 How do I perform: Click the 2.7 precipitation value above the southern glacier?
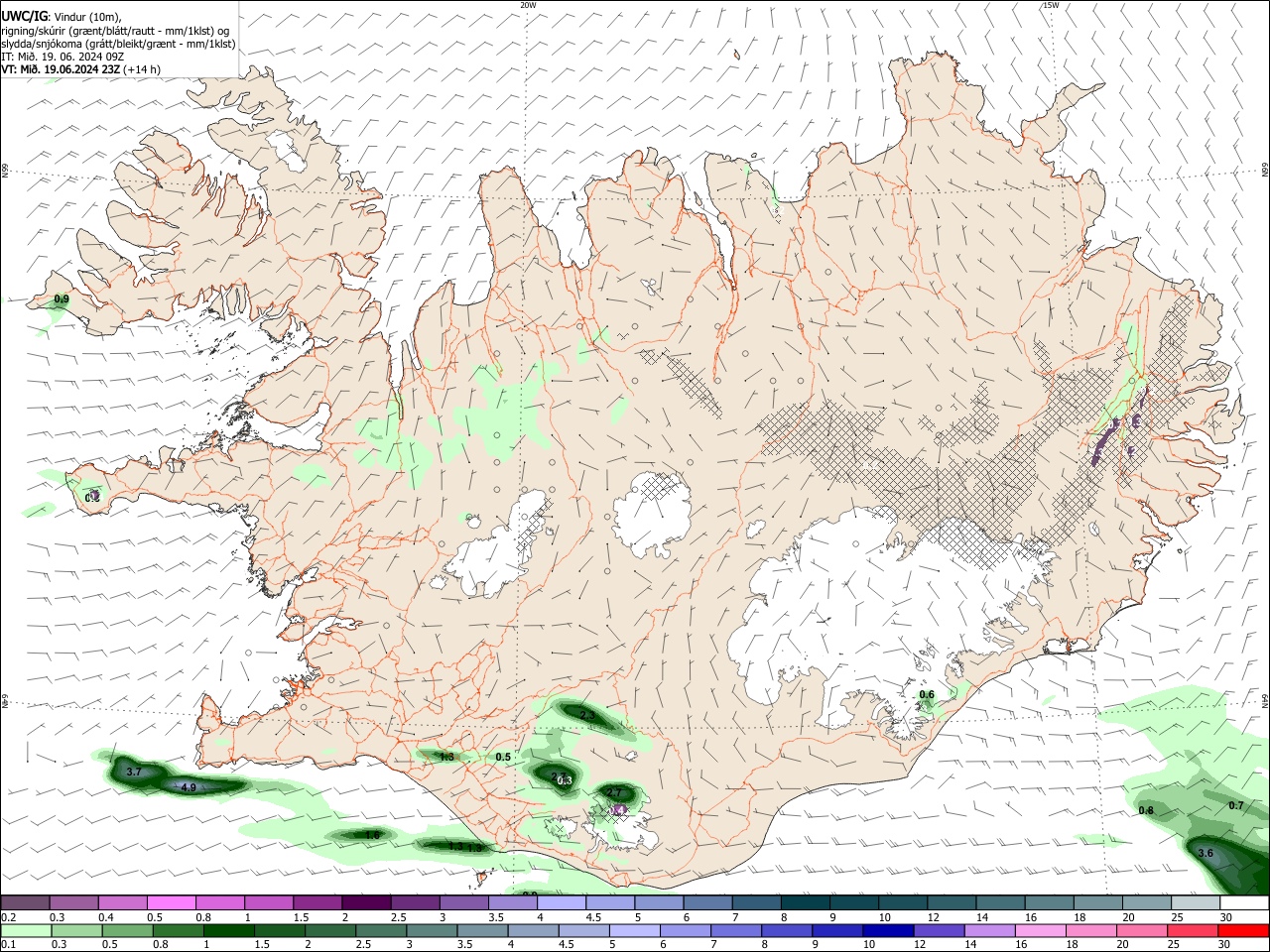[x=614, y=792]
